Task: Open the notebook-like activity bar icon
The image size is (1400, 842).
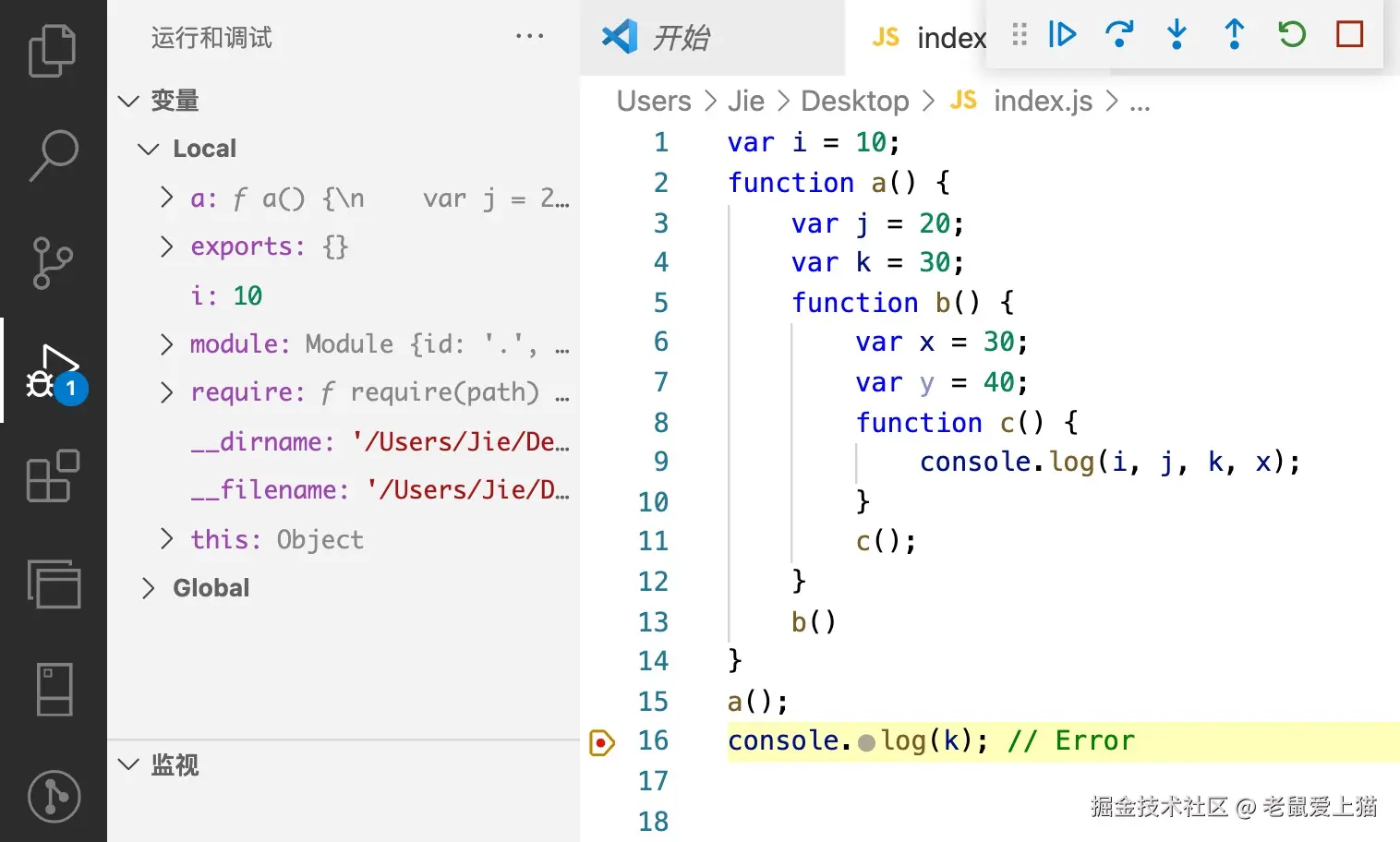Action: point(54,690)
